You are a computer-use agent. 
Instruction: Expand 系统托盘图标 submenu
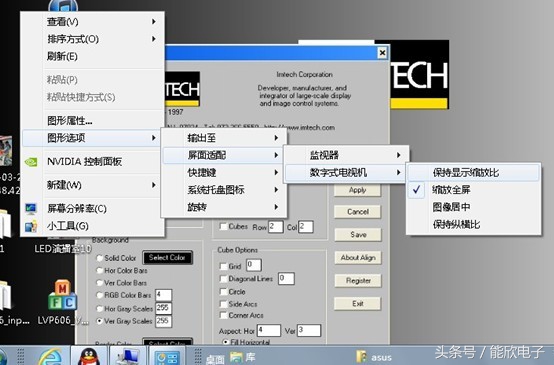(x=224, y=190)
